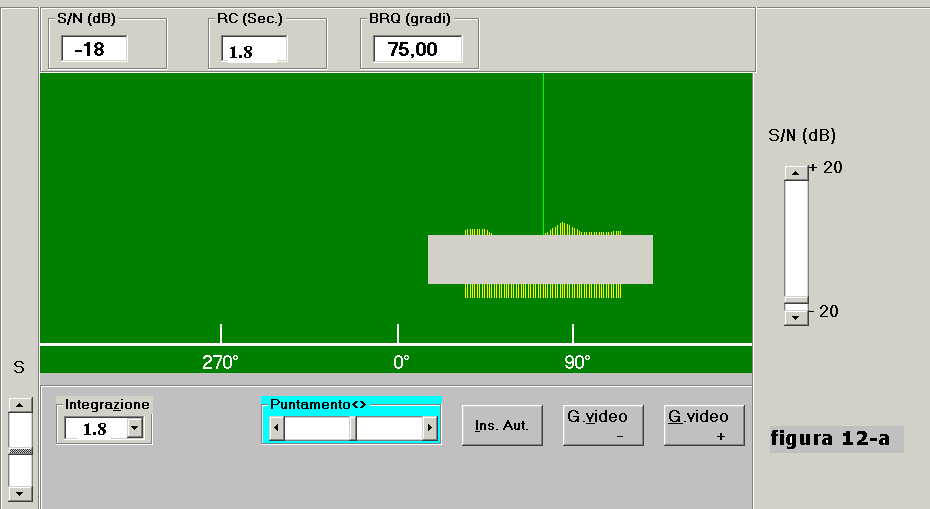Click the Ins. Aut. button
The height and width of the screenshot is (509, 930).
click(x=502, y=425)
